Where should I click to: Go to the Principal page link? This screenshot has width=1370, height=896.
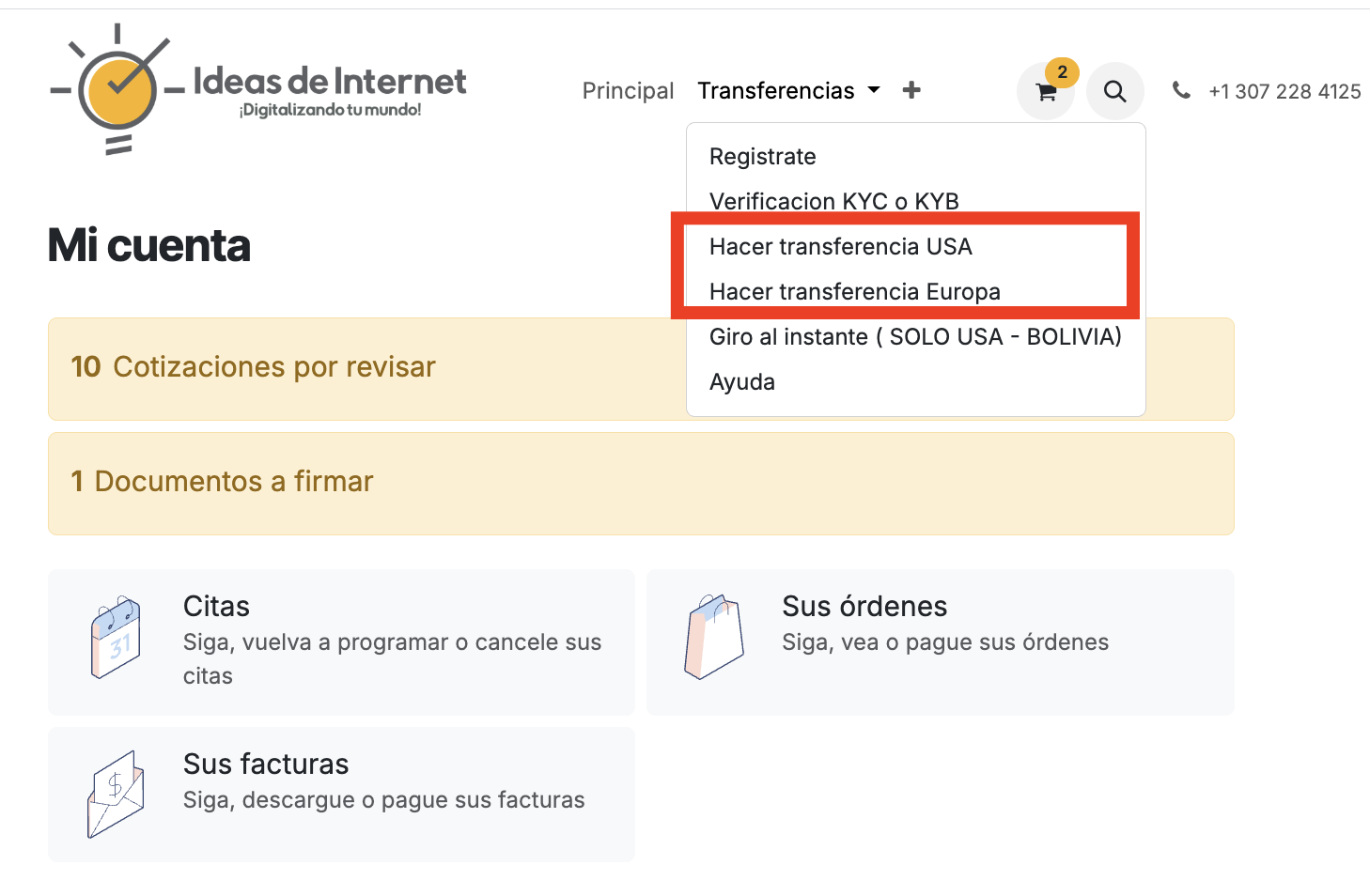[628, 91]
